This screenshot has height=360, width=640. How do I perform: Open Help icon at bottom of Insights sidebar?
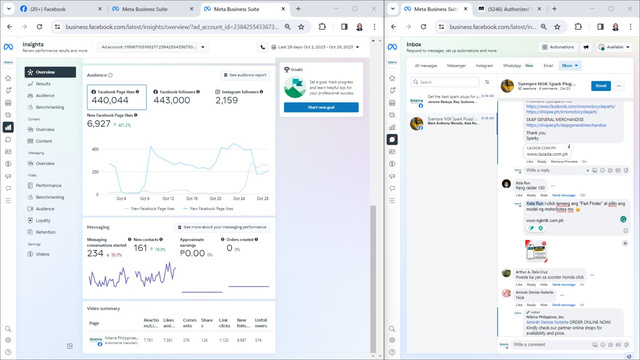click(x=8, y=352)
